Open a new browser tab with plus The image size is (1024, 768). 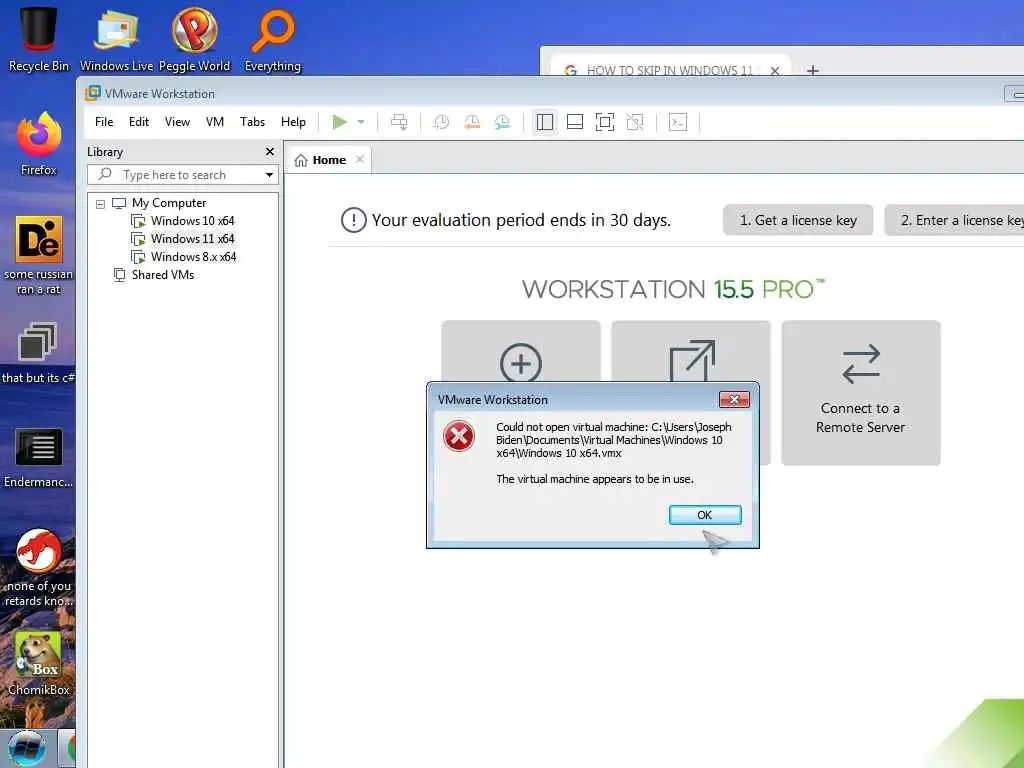pos(812,70)
